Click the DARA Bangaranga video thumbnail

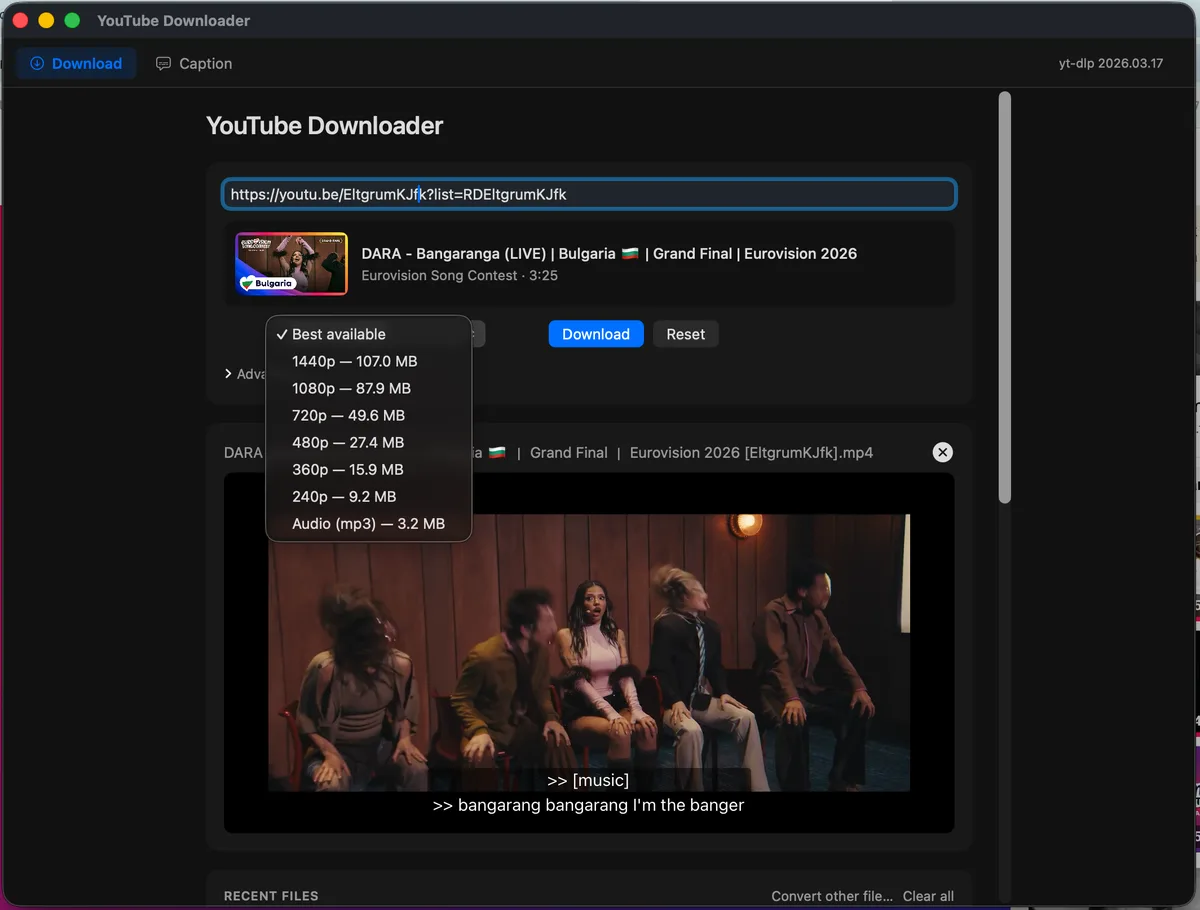pyautogui.click(x=292, y=264)
